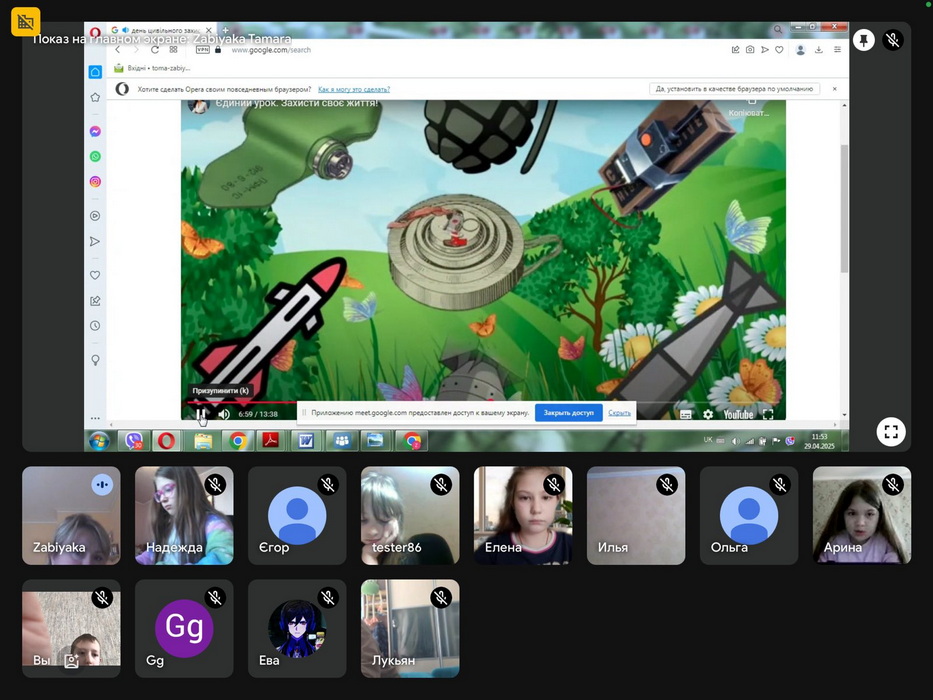The image size is (933, 700).
Task: Click the Opera icon in the Windows taskbar
Action: click(166, 440)
